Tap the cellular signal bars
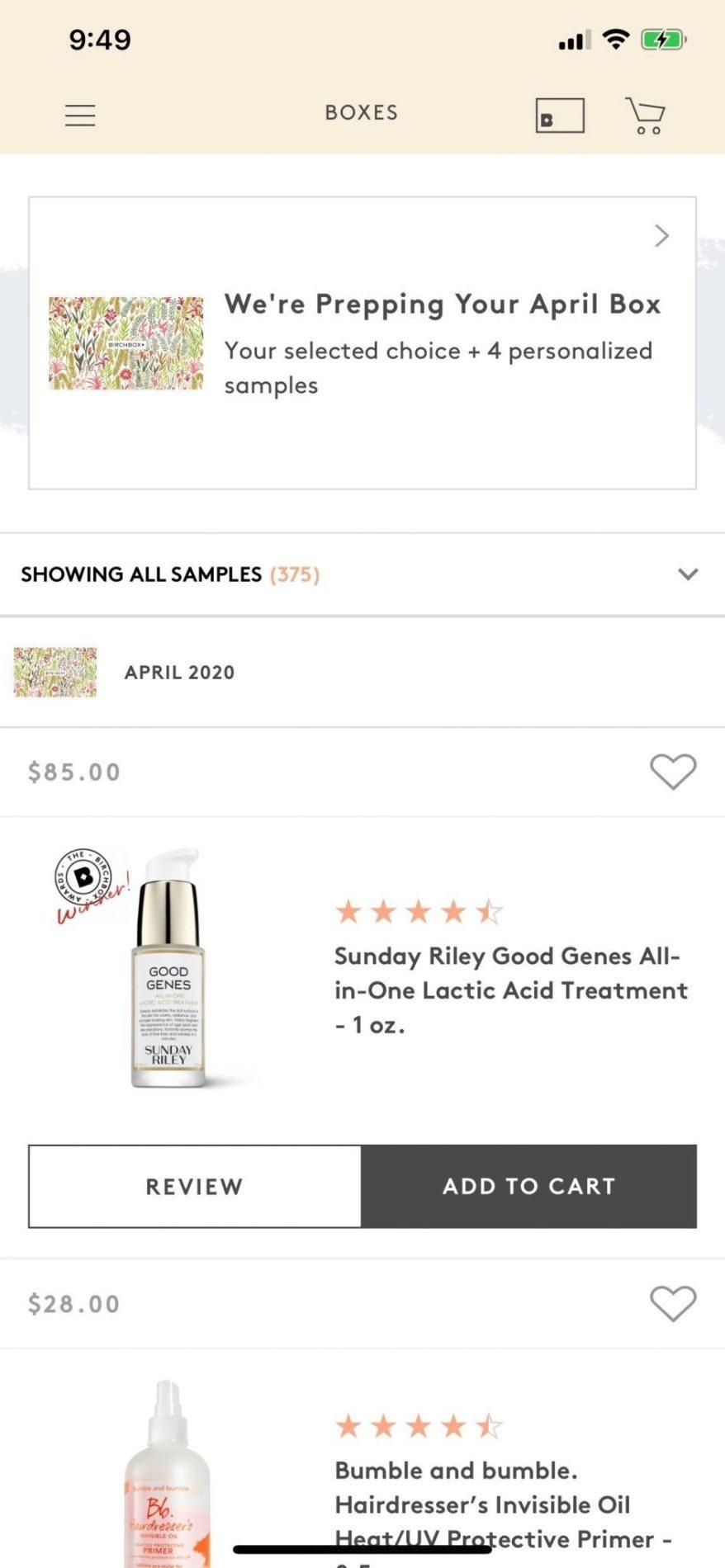Viewport: 725px width, 1568px height. click(574, 40)
